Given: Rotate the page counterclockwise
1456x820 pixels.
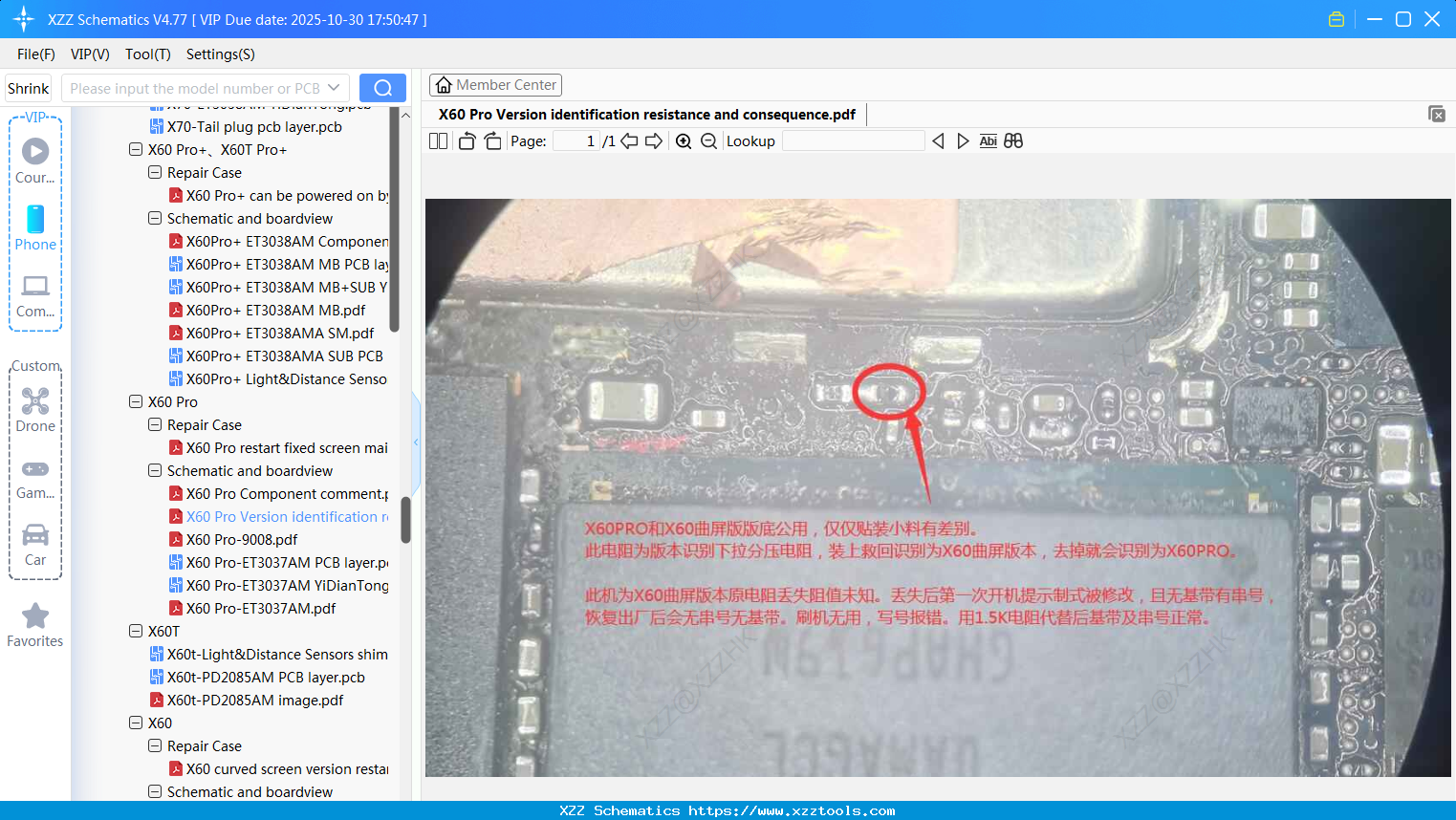Looking at the screenshot, I should click(x=466, y=140).
